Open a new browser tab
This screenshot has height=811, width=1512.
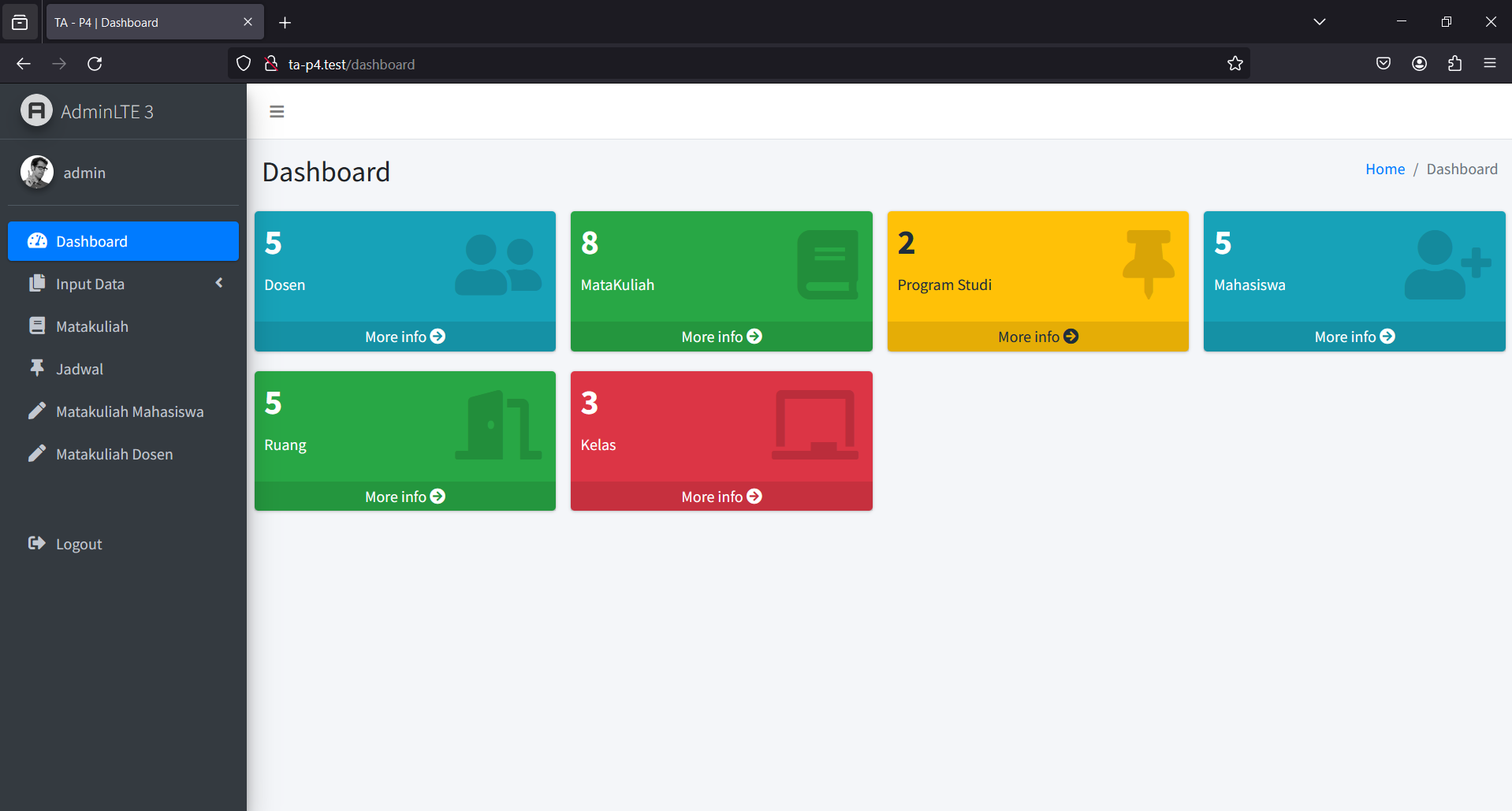click(x=285, y=23)
